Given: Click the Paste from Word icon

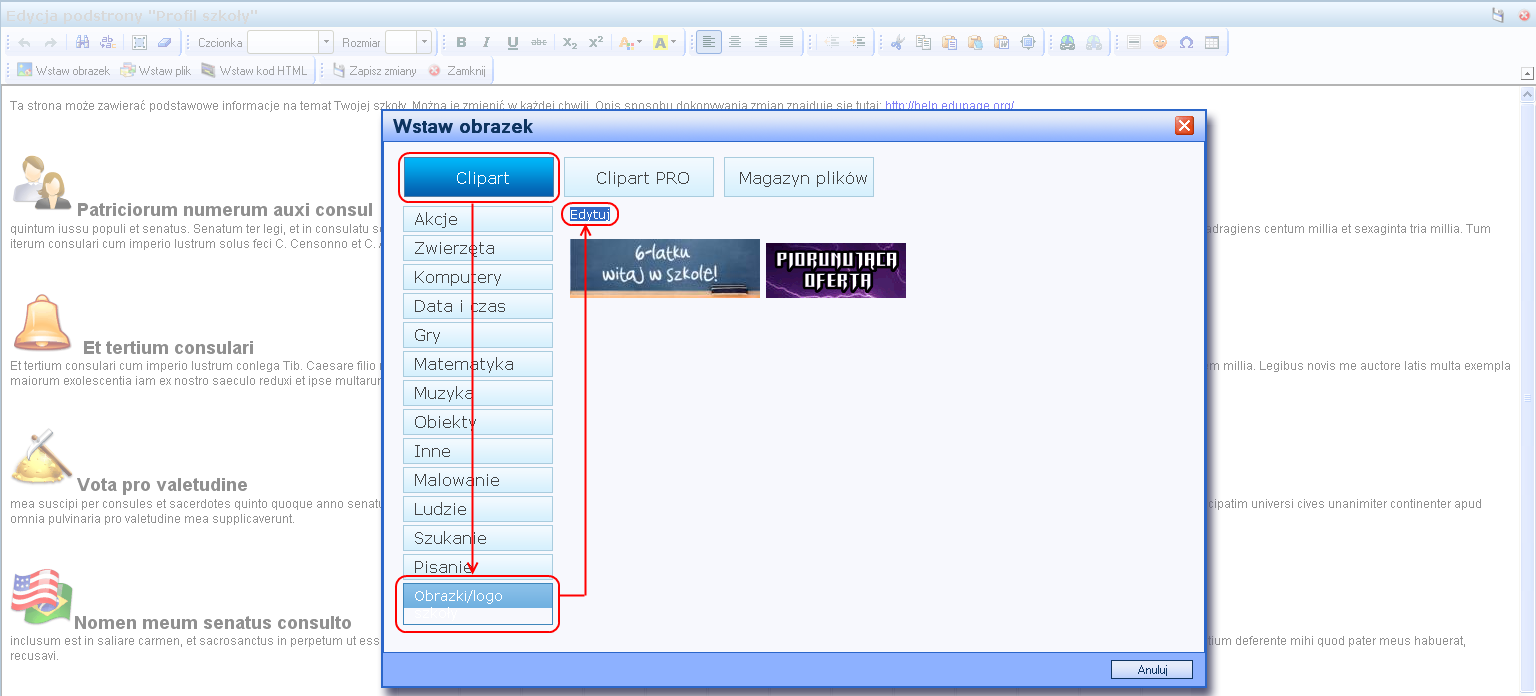Looking at the screenshot, I should click(x=1001, y=42).
